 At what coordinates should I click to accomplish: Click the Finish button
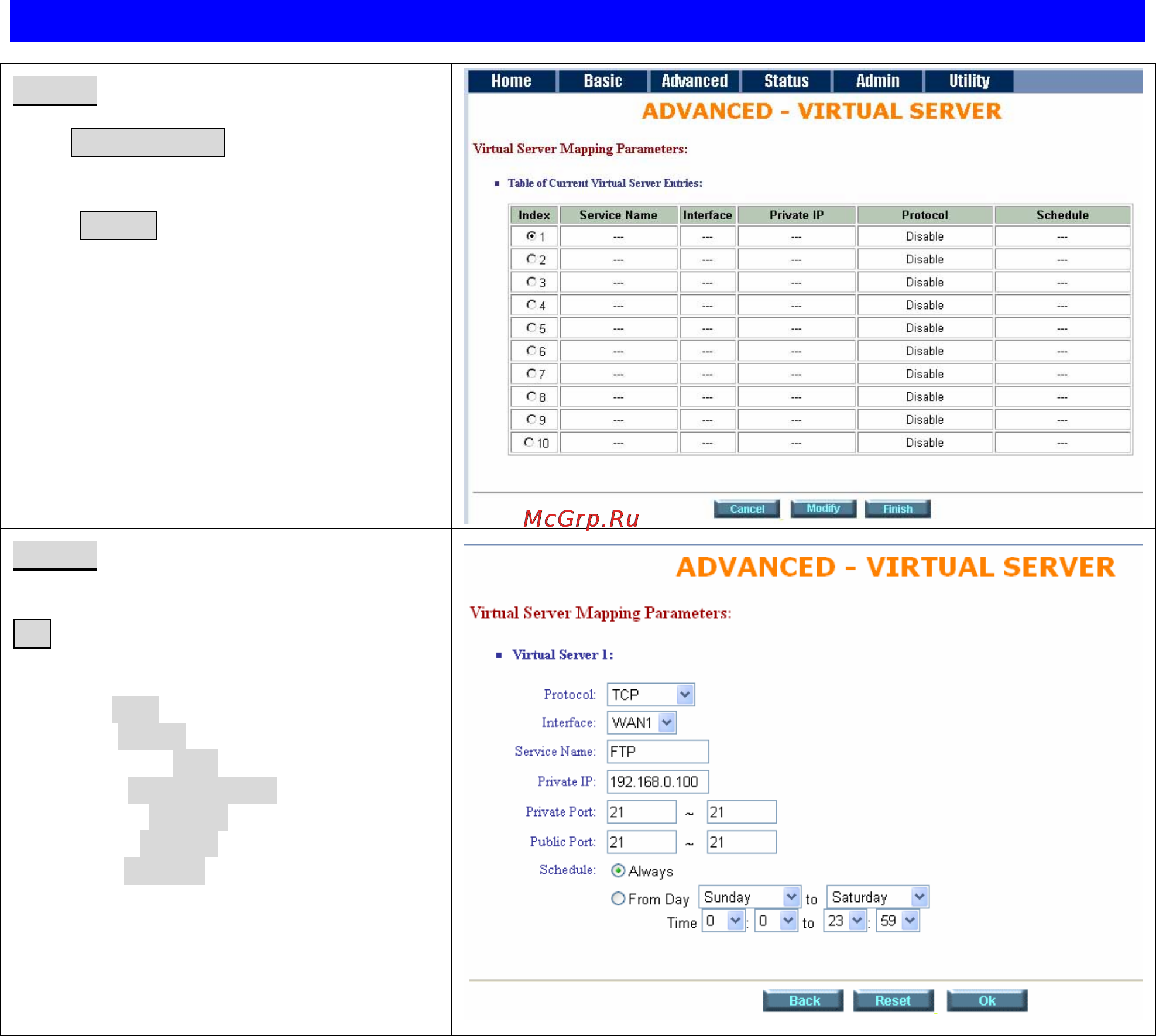pyautogui.click(x=897, y=509)
